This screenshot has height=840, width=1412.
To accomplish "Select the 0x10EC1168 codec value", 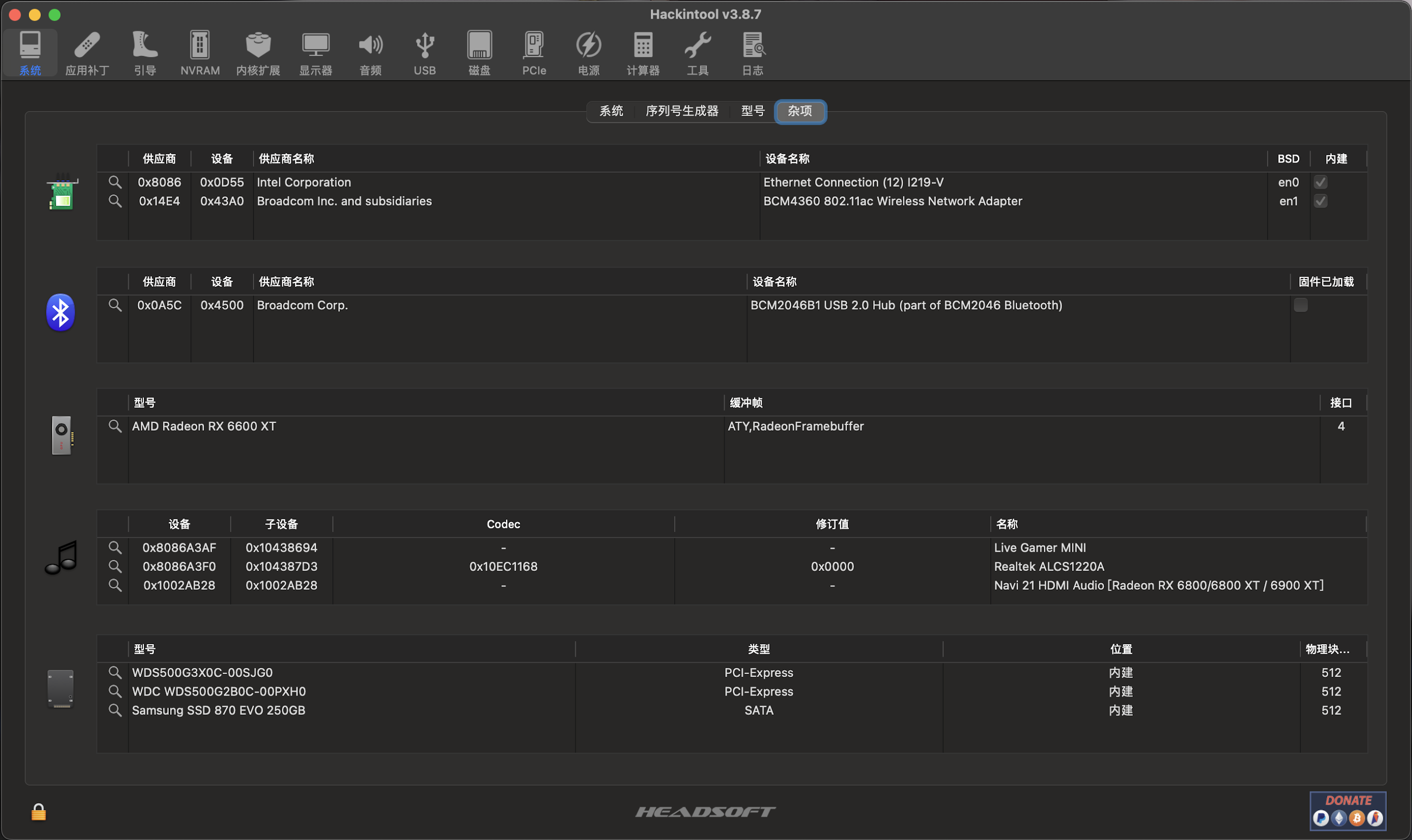I will coord(503,566).
